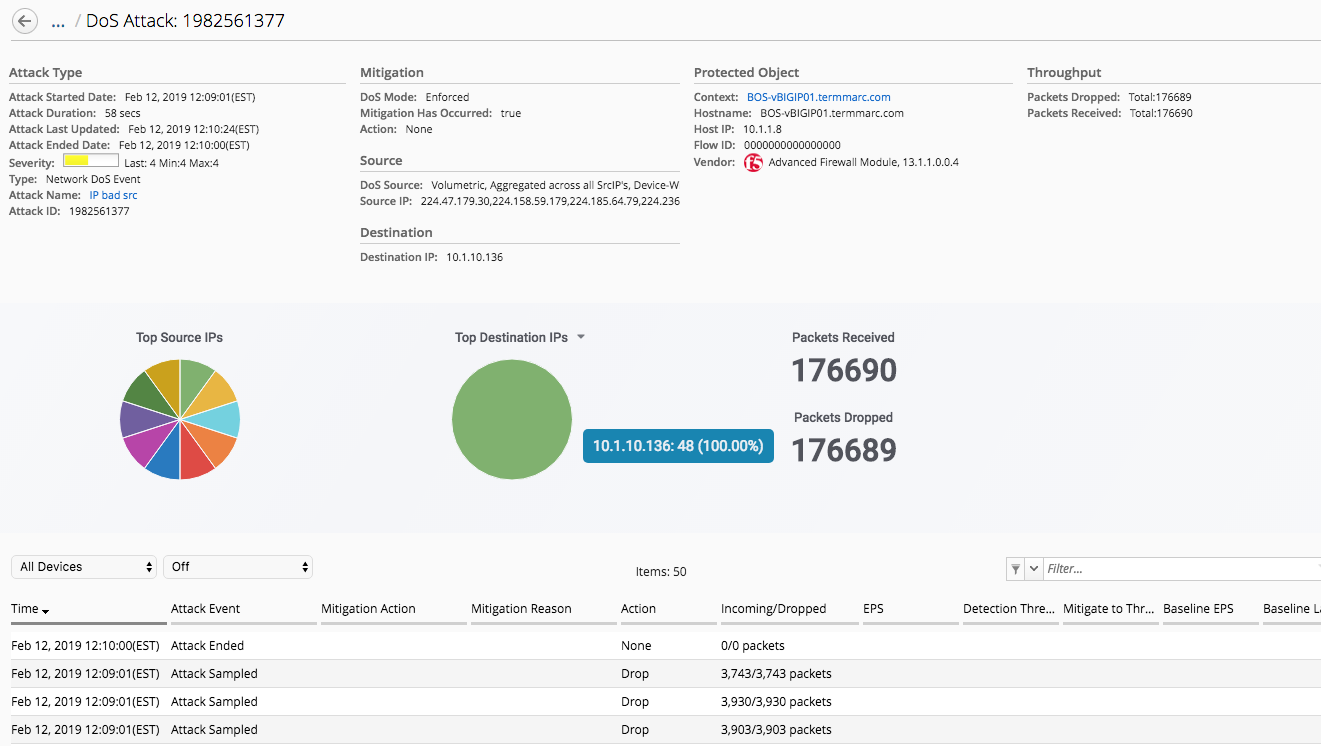Viewport: 1321px width, 746px height.
Task: Click the Top Source IPs pie chart
Action: point(180,419)
